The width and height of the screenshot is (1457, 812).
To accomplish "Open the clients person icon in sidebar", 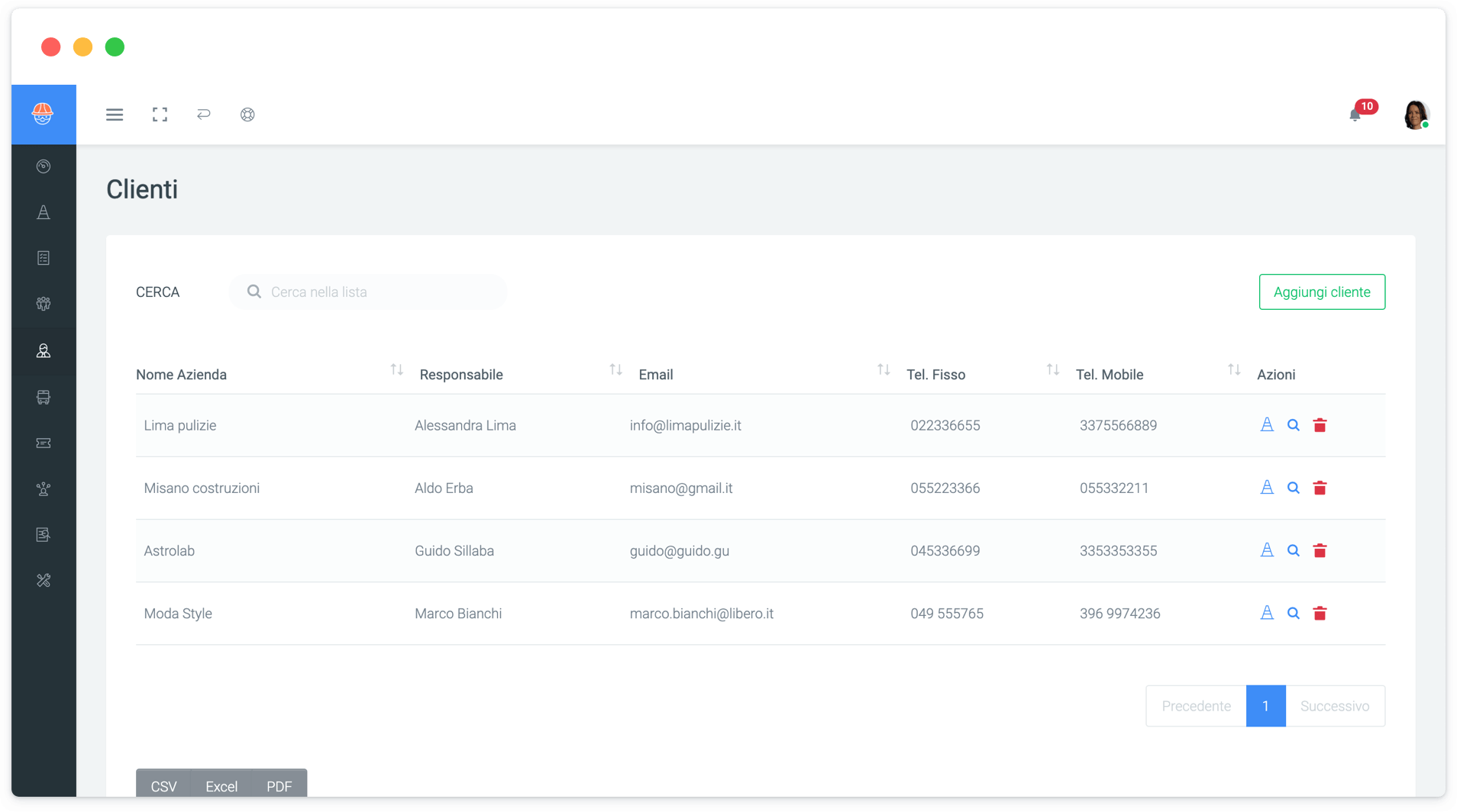I will (x=44, y=351).
